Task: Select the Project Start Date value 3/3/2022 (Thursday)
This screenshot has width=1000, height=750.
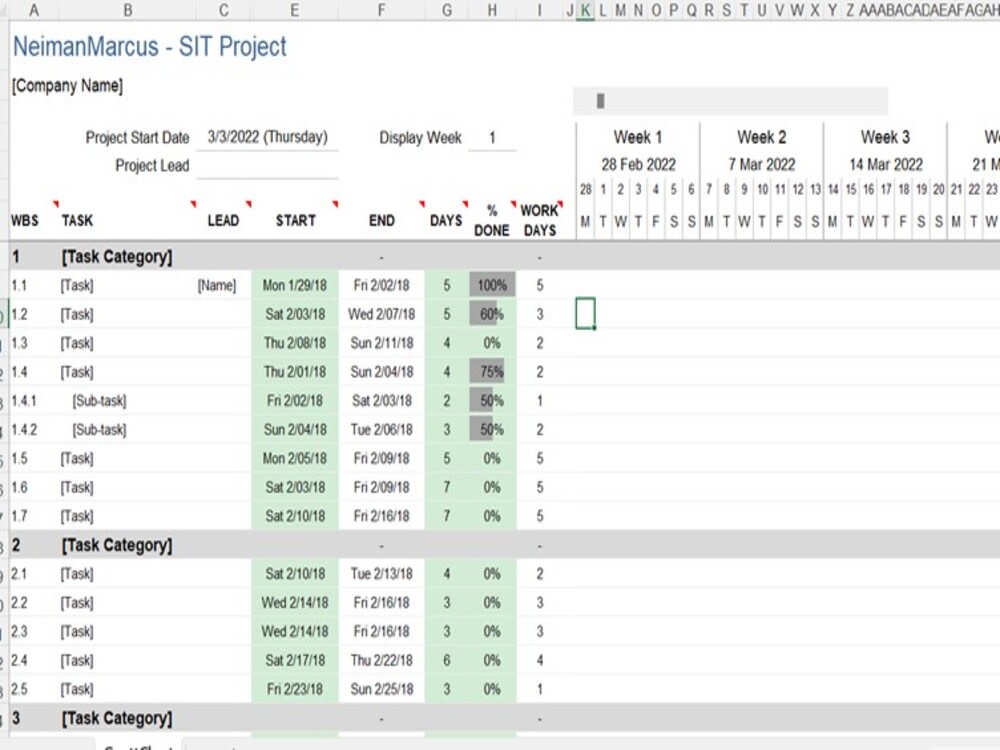Action: [267, 137]
